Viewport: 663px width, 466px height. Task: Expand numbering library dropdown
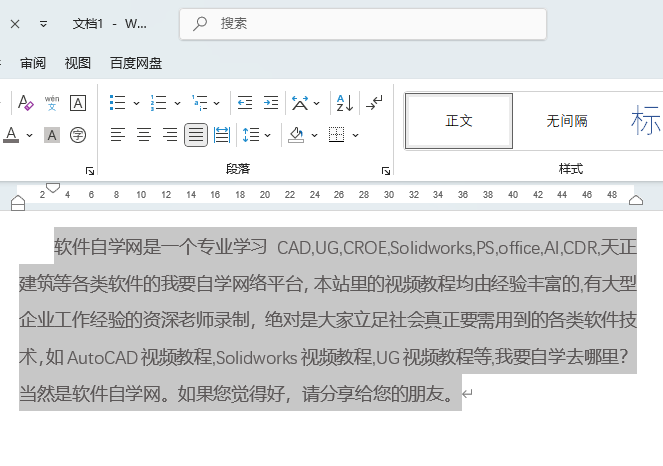pos(177,103)
